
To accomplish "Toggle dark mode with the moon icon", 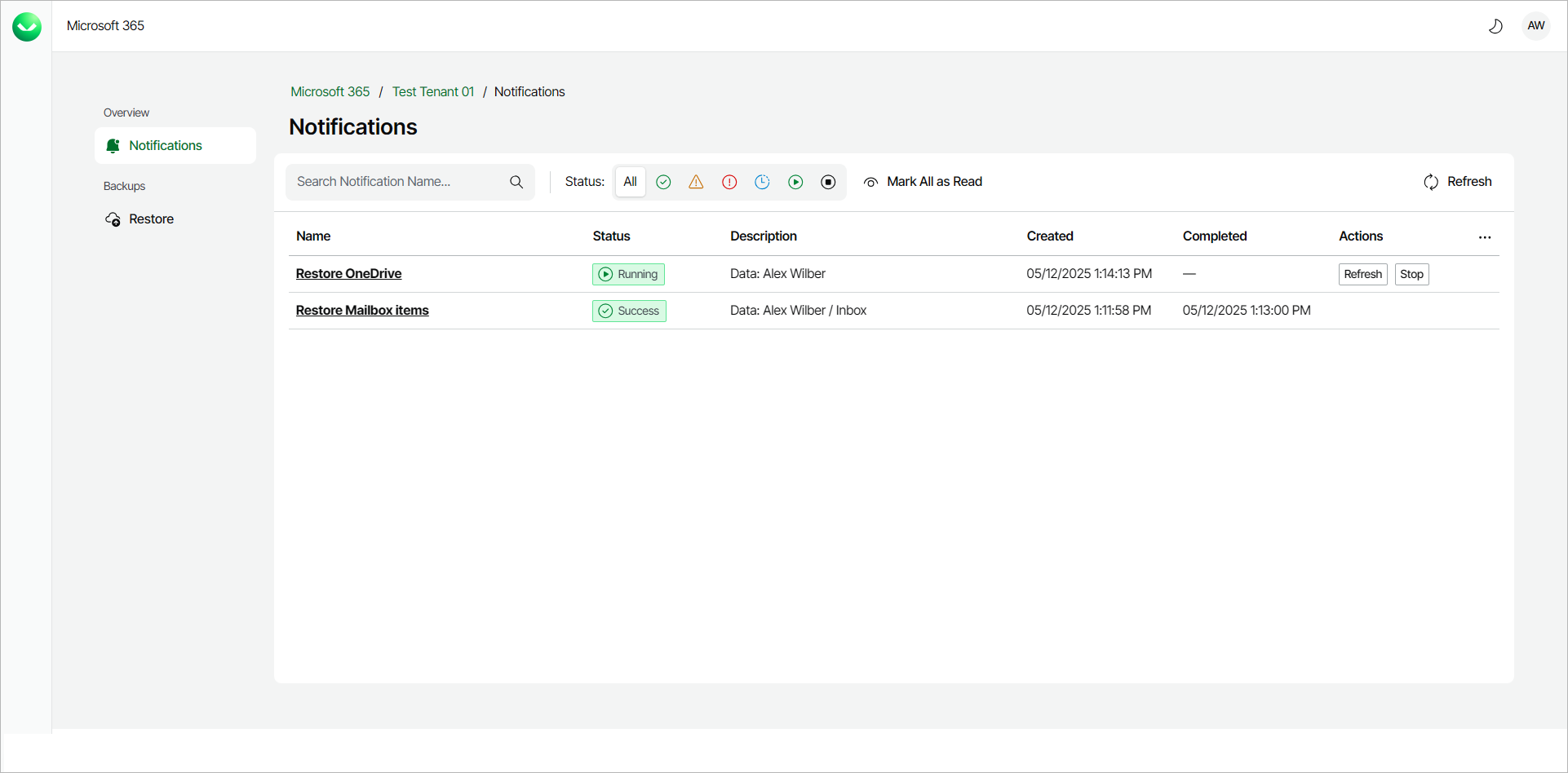I will 1496,25.
